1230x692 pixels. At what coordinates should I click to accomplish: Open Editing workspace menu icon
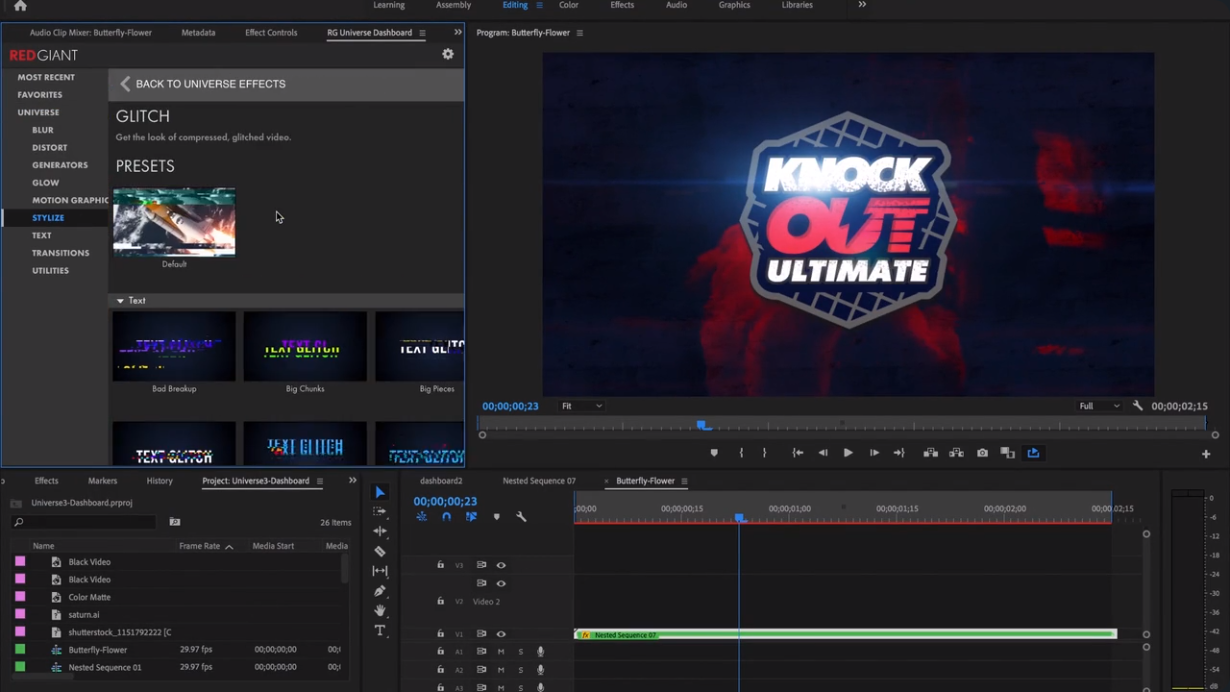tap(540, 5)
